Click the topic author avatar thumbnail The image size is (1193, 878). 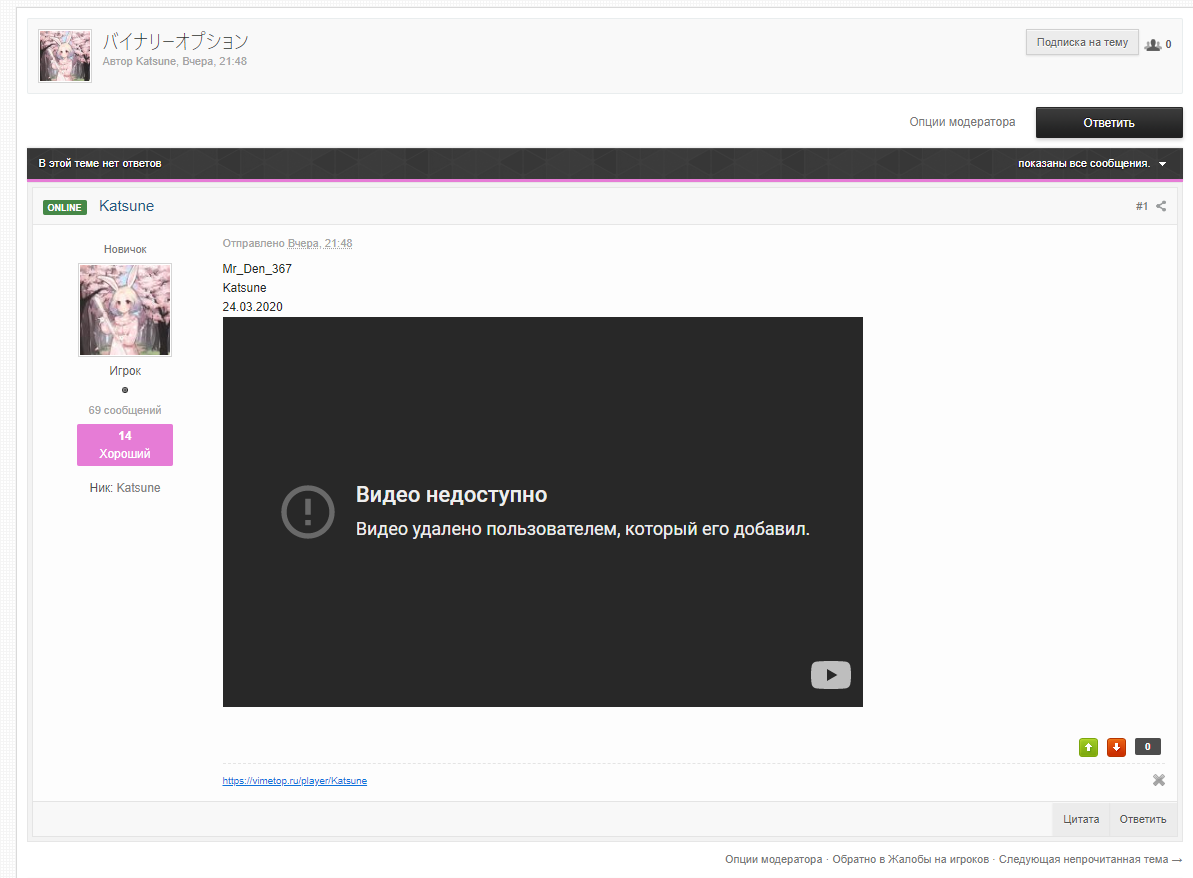pos(65,56)
